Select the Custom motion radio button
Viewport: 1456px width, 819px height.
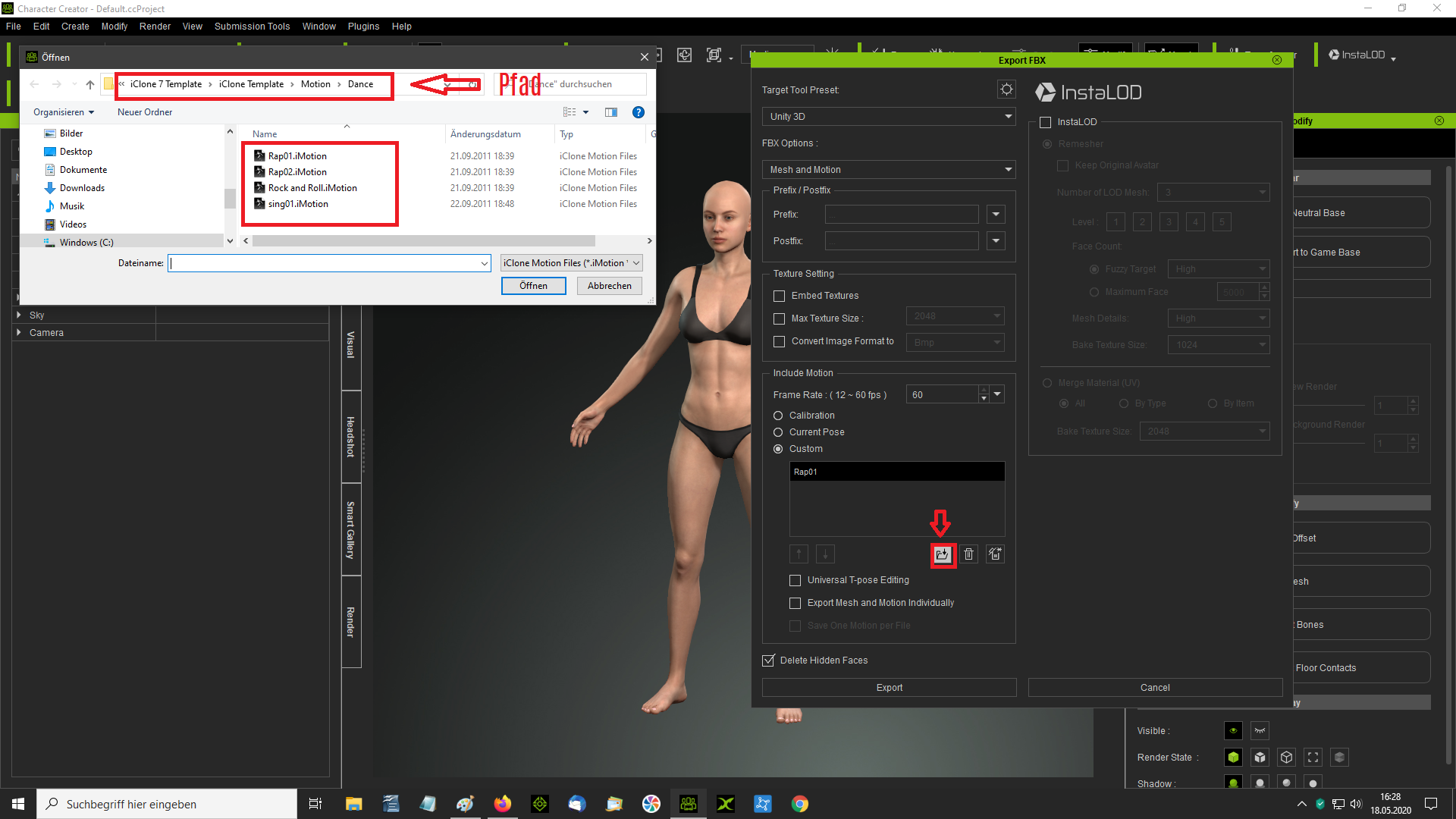pos(778,449)
